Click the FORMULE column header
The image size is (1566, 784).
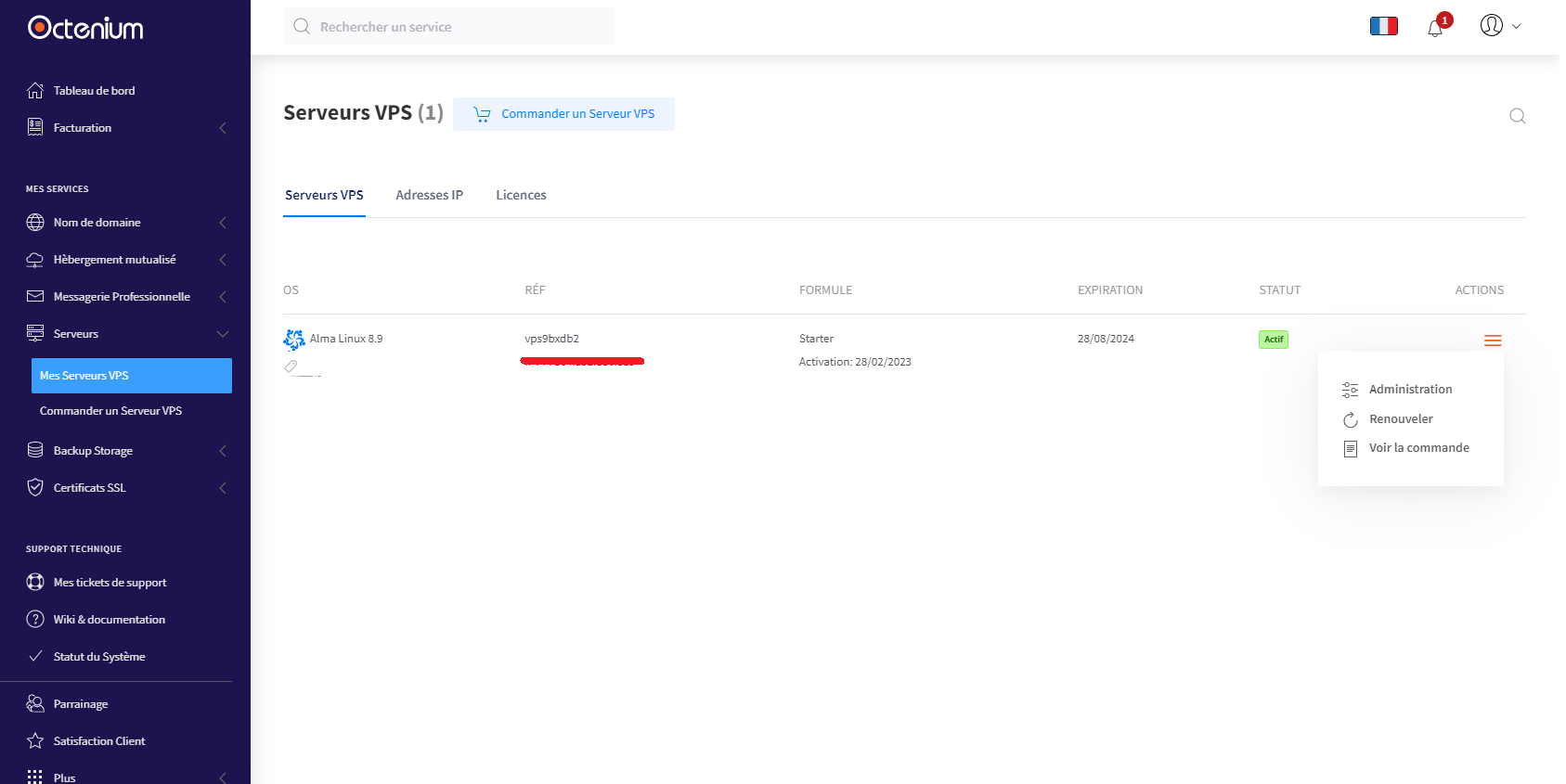point(825,290)
